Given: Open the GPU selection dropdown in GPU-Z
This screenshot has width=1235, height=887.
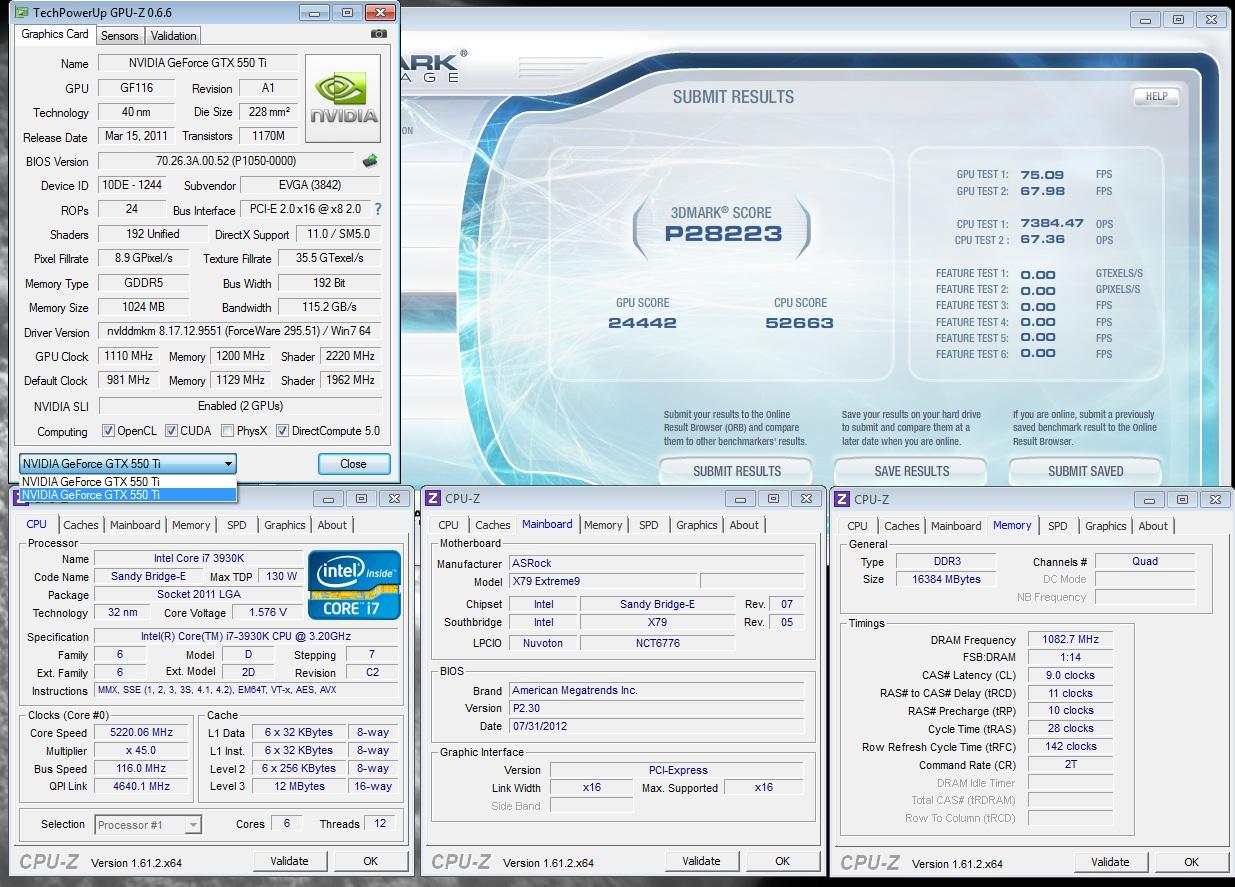Looking at the screenshot, I should 128,464.
